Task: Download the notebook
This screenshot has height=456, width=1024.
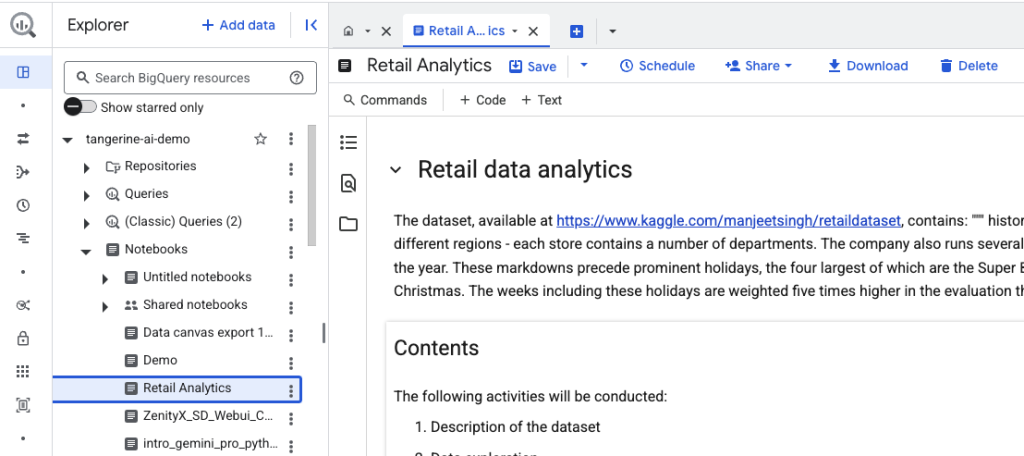Action: [x=867, y=65]
